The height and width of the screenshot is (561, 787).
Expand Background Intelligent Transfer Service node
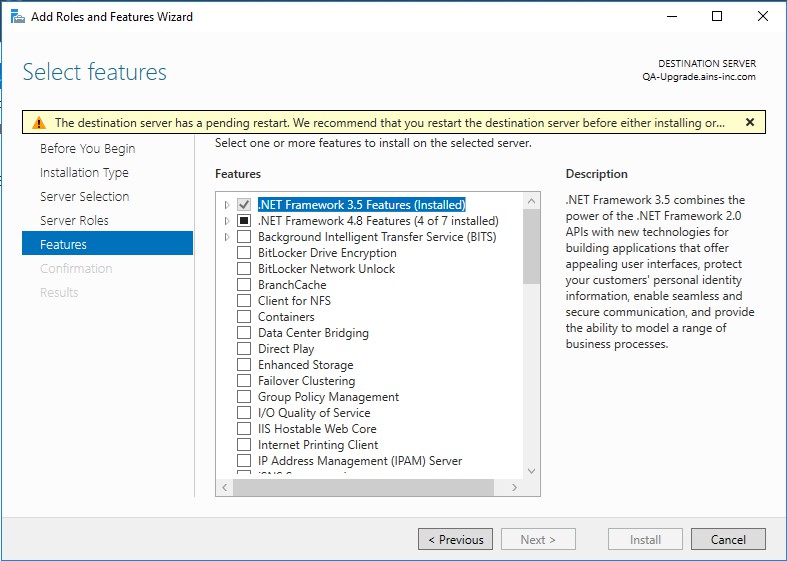click(227, 237)
